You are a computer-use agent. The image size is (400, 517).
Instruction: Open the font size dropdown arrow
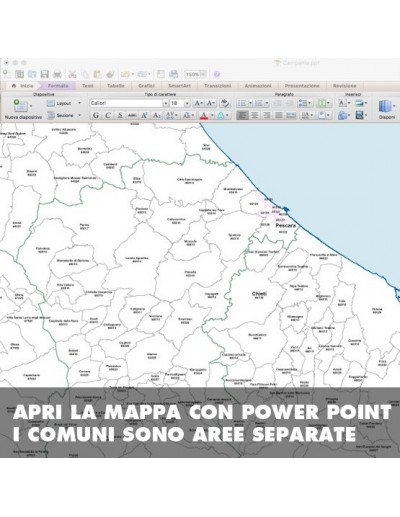[x=187, y=103]
